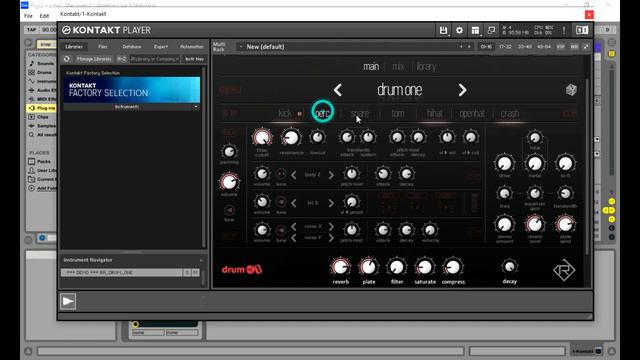
Task: Click the Ableton TAP tempo button
Action: click(31, 29)
